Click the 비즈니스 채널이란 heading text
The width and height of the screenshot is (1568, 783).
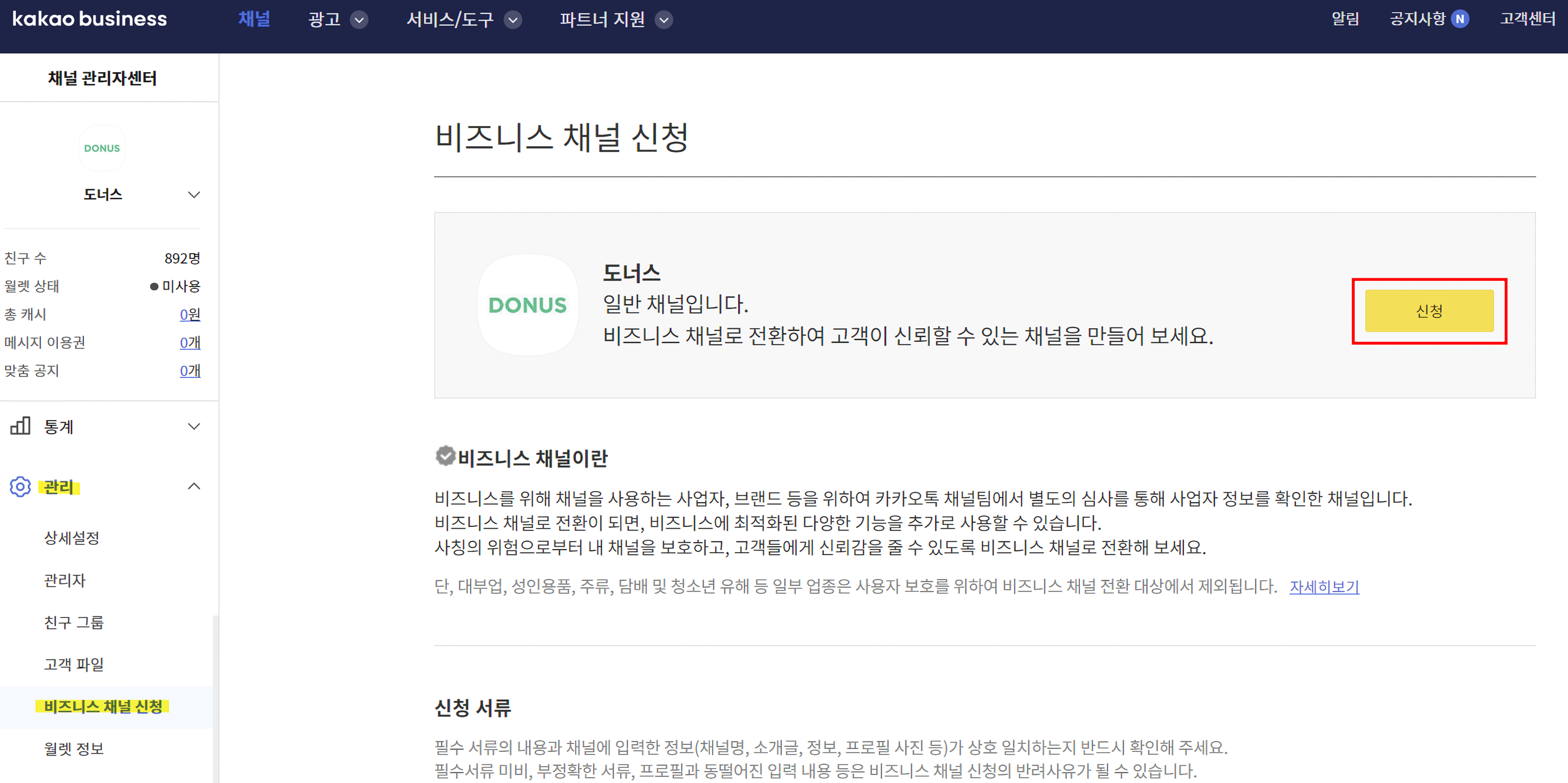point(533,458)
